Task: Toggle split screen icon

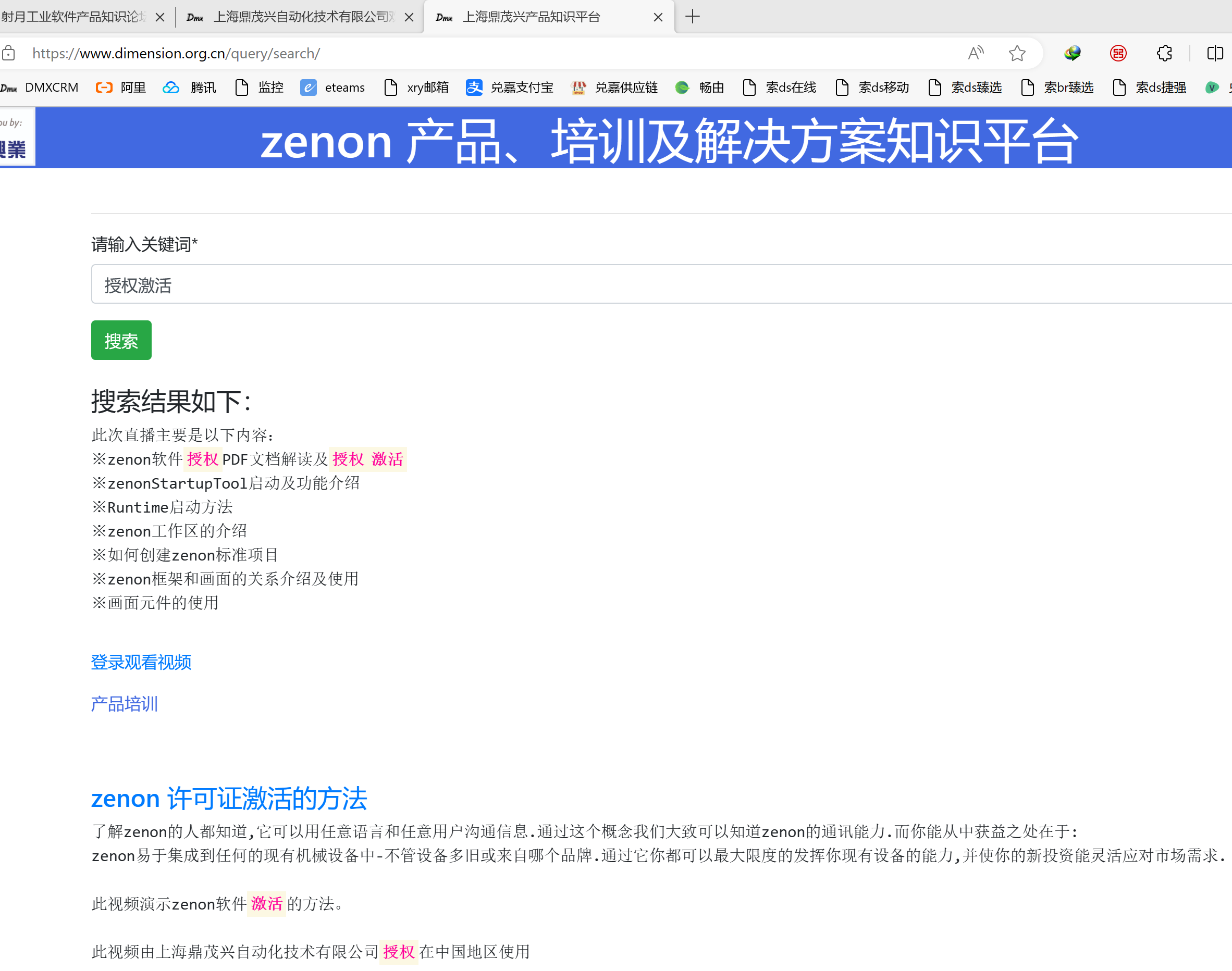Action: click(1215, 54)
